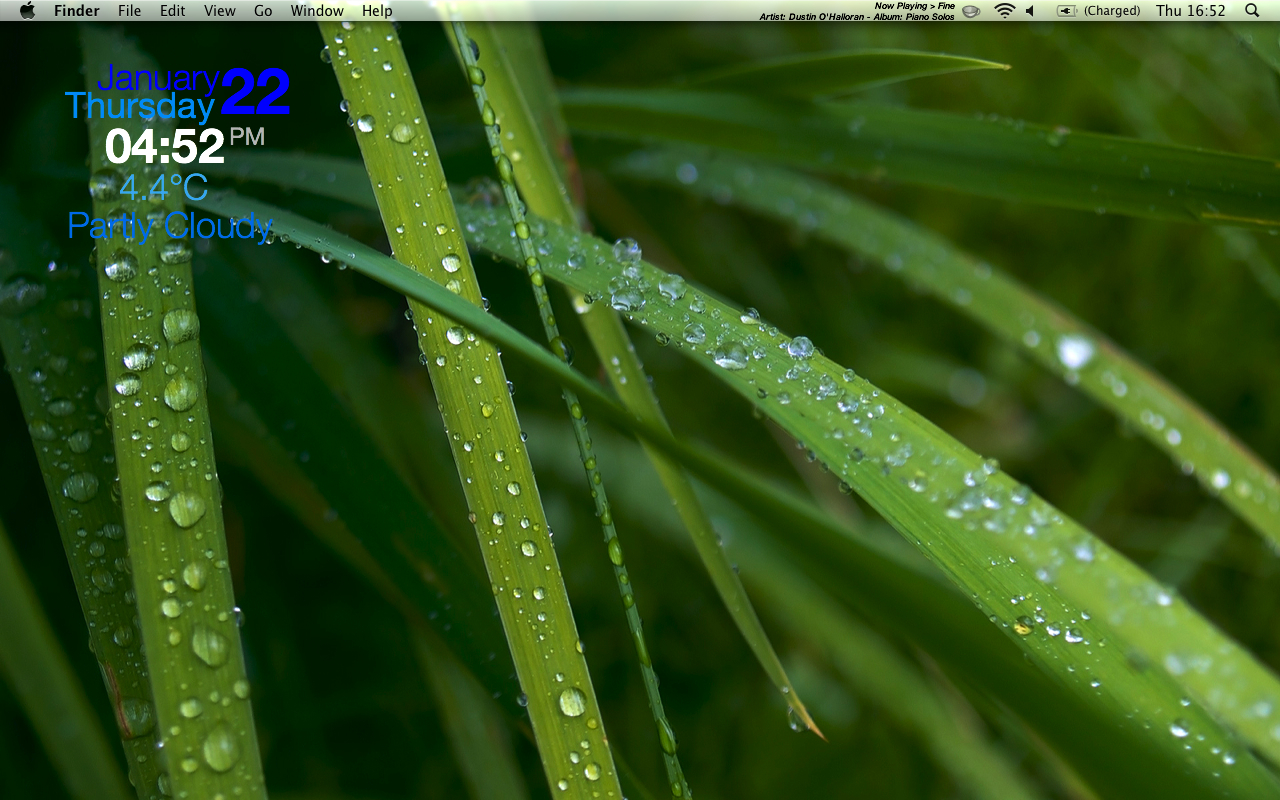1280x800 pixels.
Task: Click the Thursday weekday text
Action: tap(140, 106)
